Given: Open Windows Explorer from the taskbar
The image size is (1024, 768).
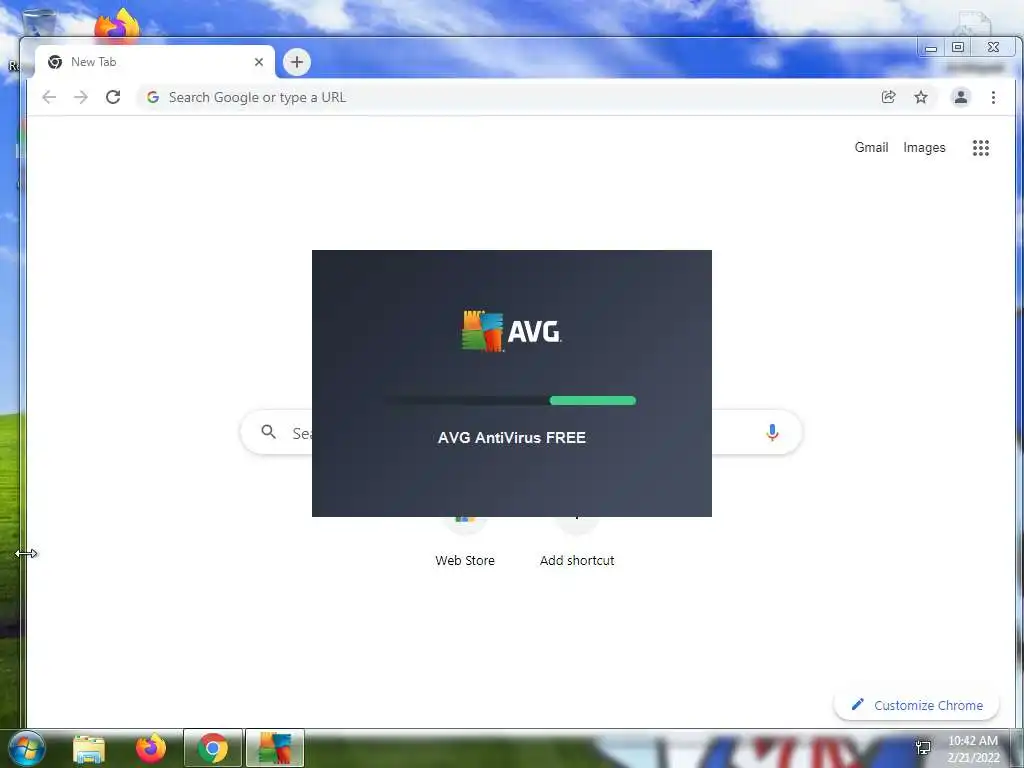Looking at the screenshot, I should click(89, 749).
